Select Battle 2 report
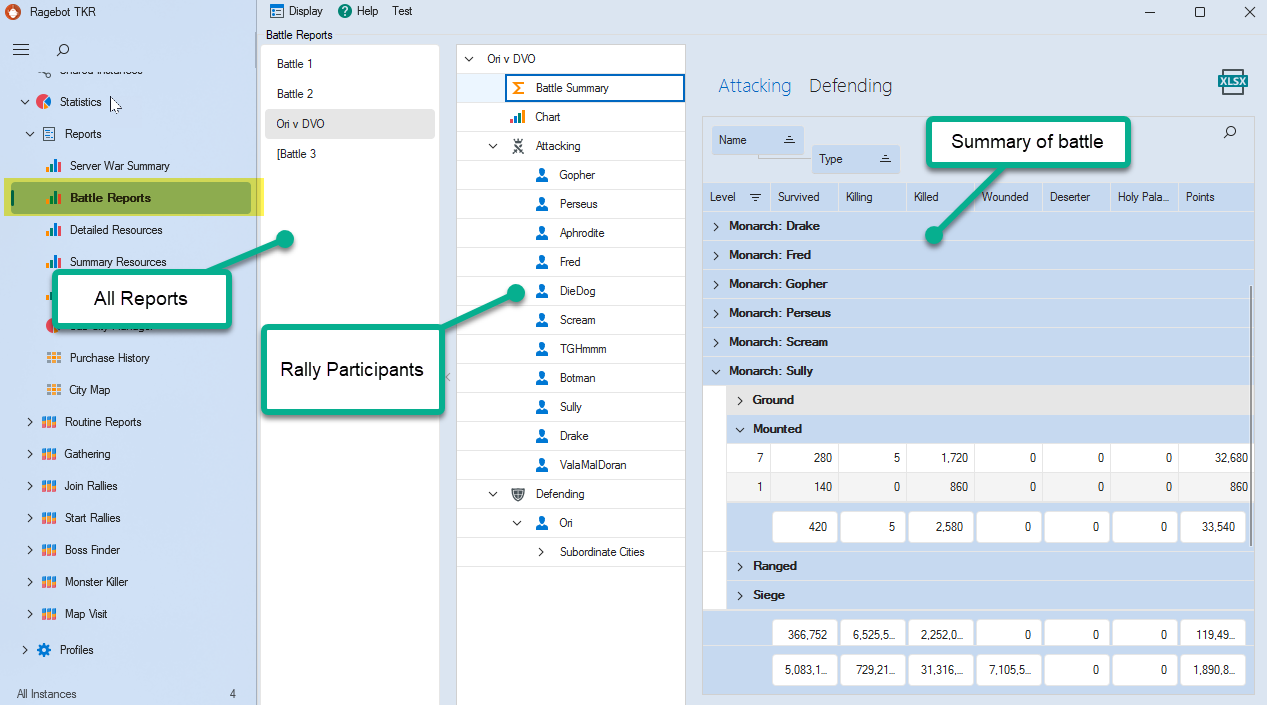Image resolution: width=1267 pixels, height=705 pixels. tap(295, 94)
